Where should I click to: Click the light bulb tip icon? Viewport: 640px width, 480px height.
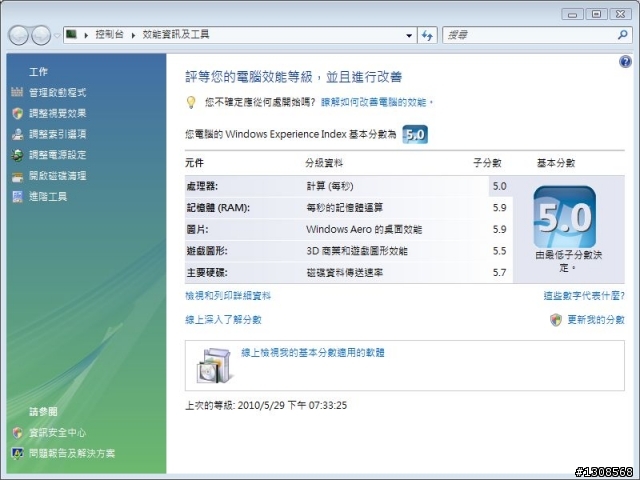(191, 102)
